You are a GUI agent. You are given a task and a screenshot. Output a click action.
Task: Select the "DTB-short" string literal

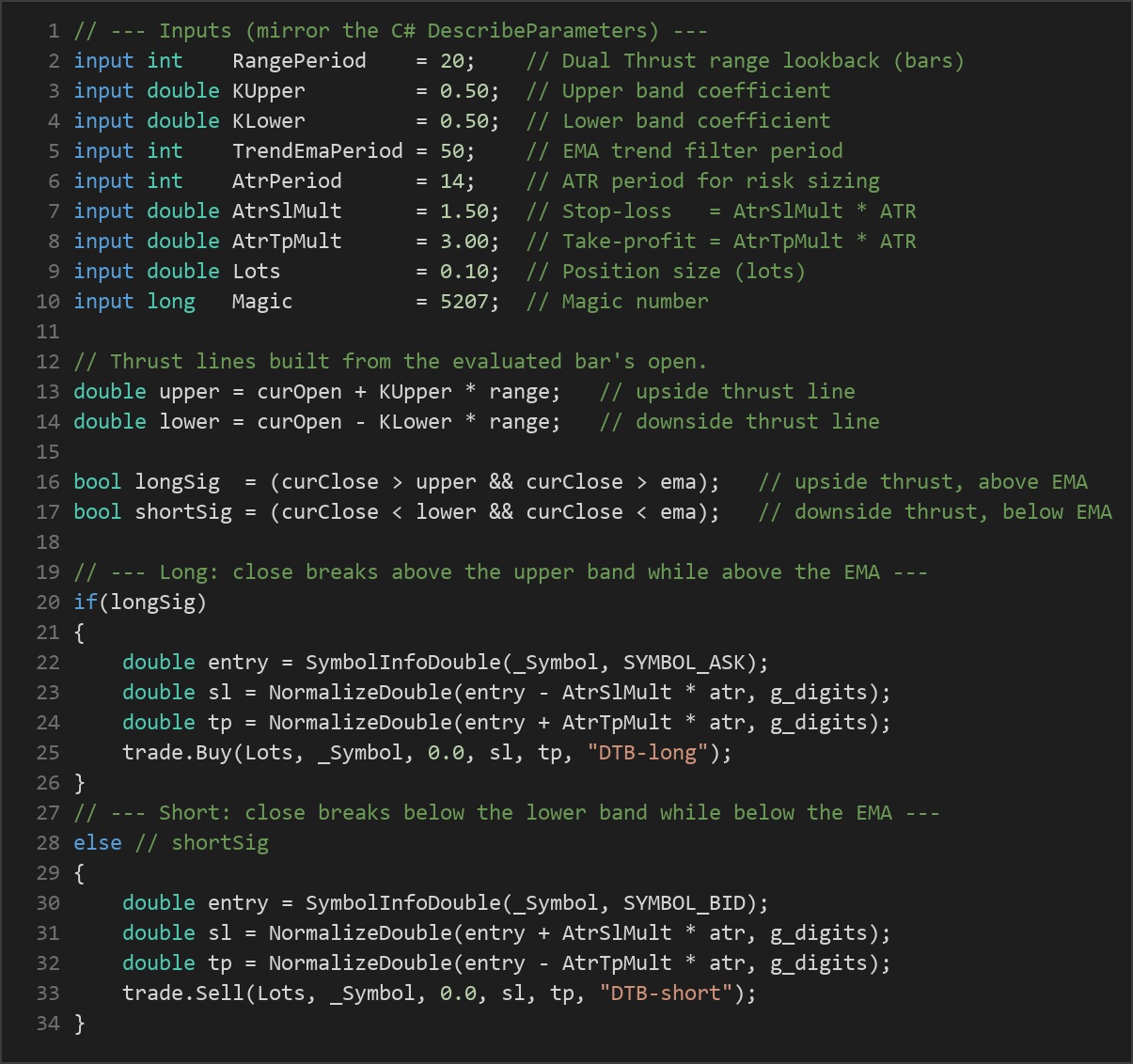(x=666, y=994)
